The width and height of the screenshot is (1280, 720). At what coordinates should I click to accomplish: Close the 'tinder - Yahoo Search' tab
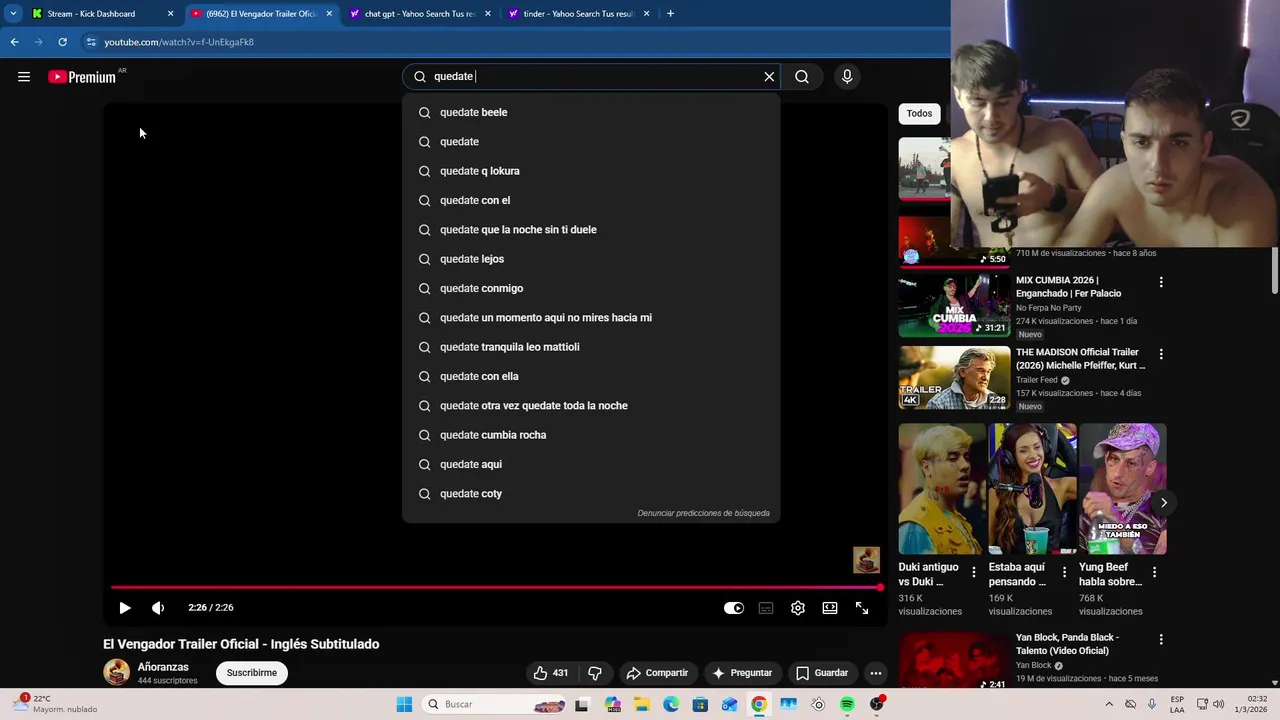(647, 14)
